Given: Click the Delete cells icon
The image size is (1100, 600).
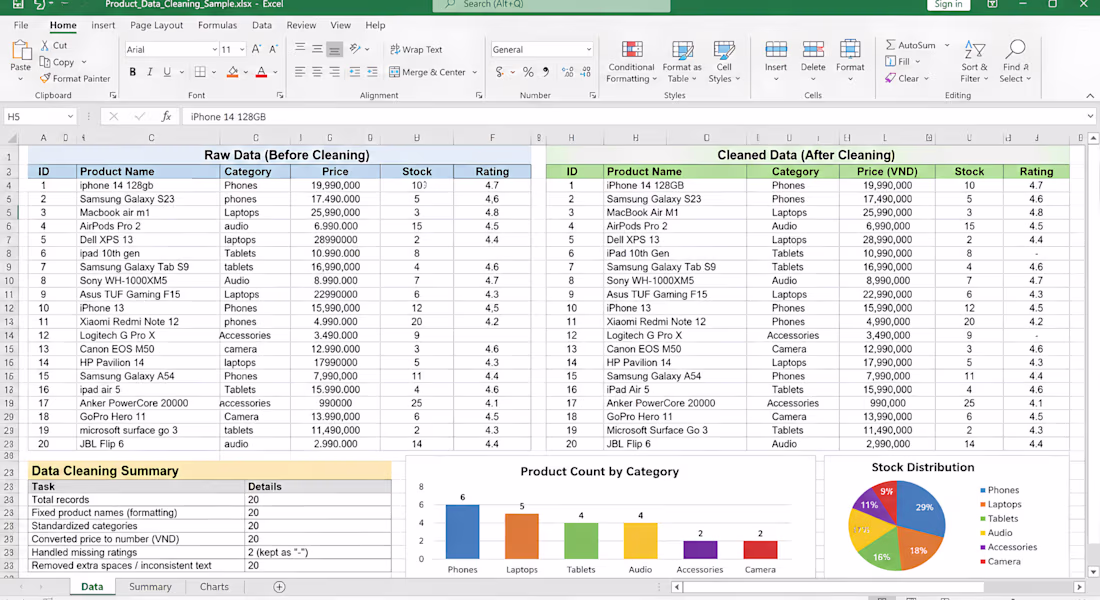Looking at the screenshot, I should pyautogui.click(x=813, y=50).
